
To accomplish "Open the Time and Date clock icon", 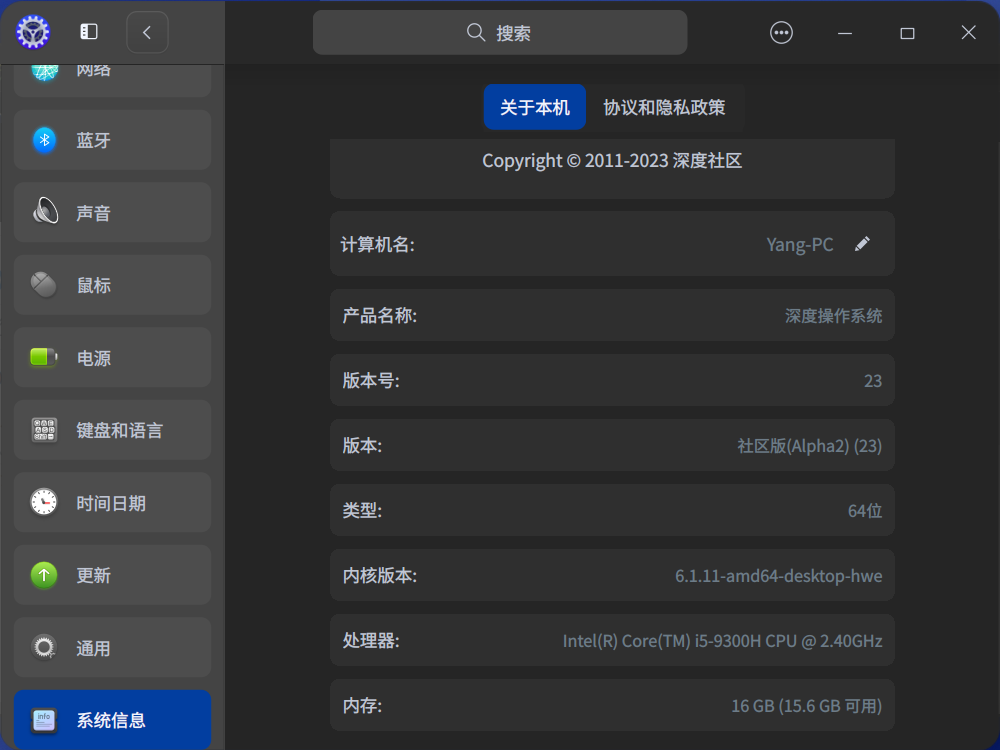I will (44, 502).
